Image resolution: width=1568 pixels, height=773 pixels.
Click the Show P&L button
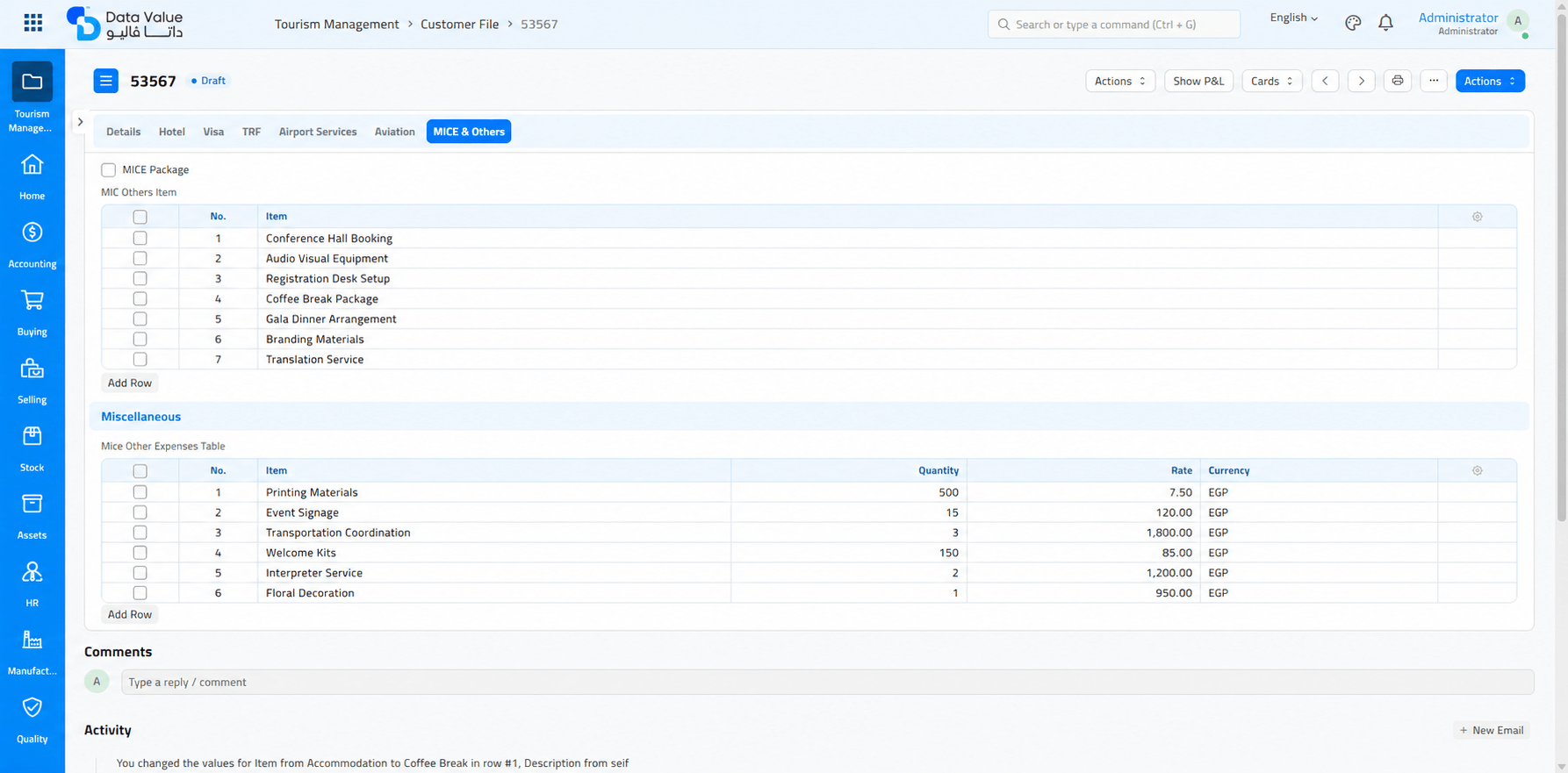(x=1198, y=81)
